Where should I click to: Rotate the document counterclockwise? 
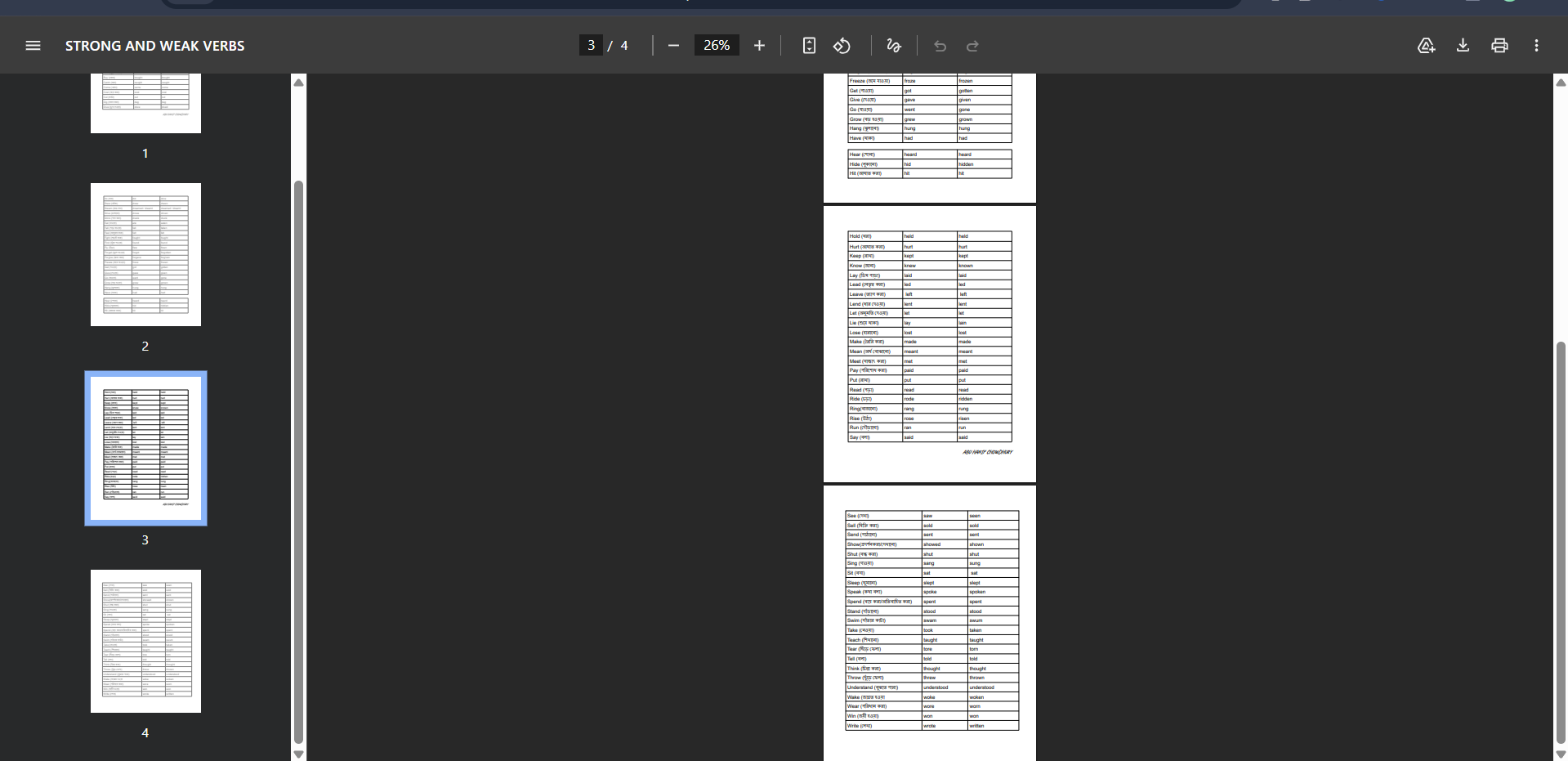(842, 46)
